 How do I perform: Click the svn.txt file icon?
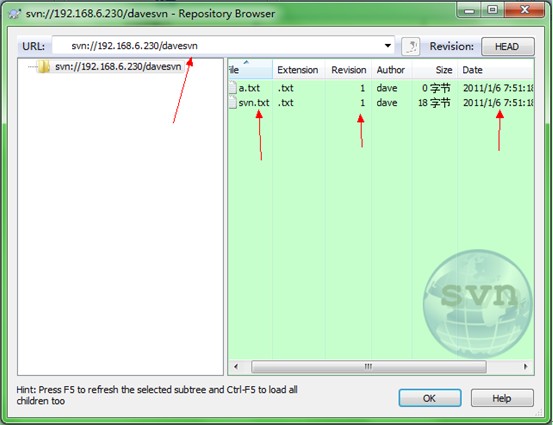point(232,103)
